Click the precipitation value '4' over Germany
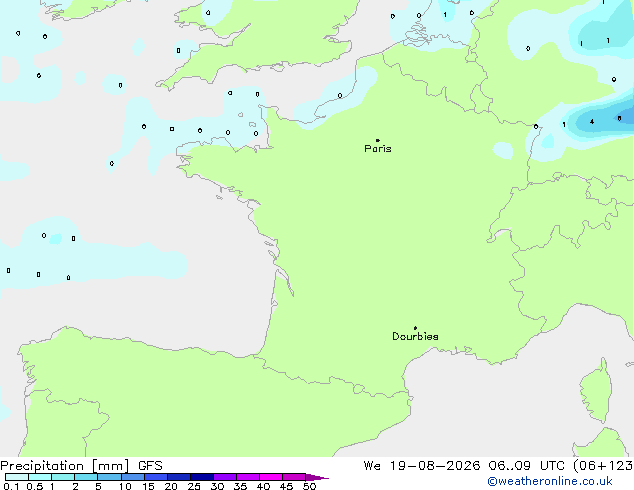 click(592, 122)
